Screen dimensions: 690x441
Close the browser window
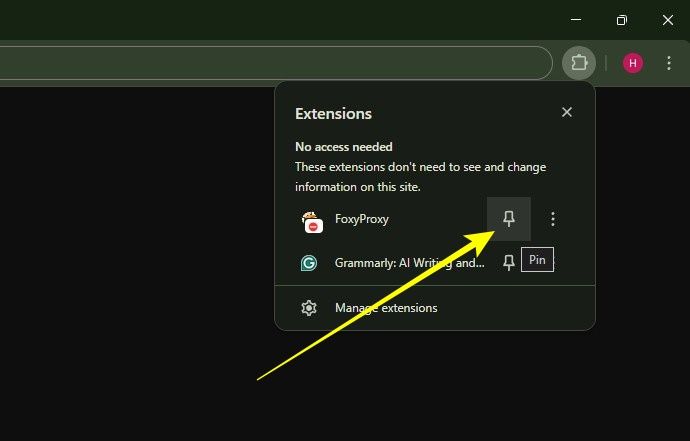coord(668,20)
